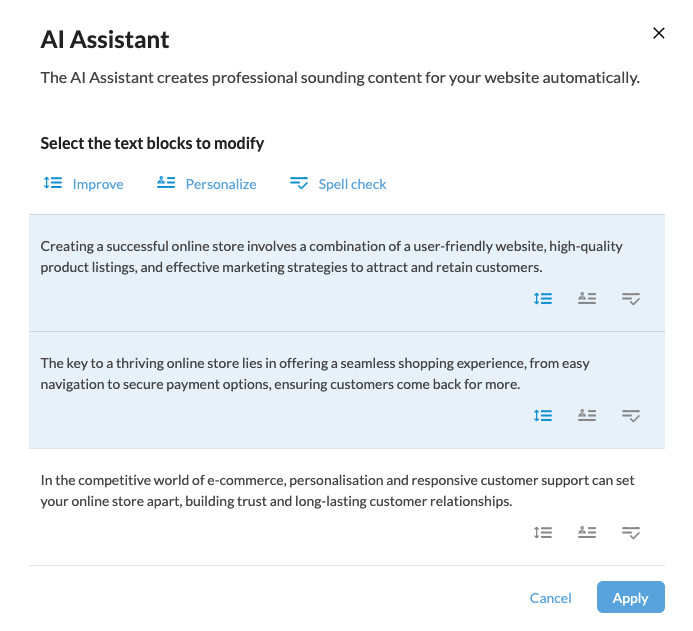
Task: Click the AI Assistant dialog title
Action: pyautogui.click(x=105, y=40)
